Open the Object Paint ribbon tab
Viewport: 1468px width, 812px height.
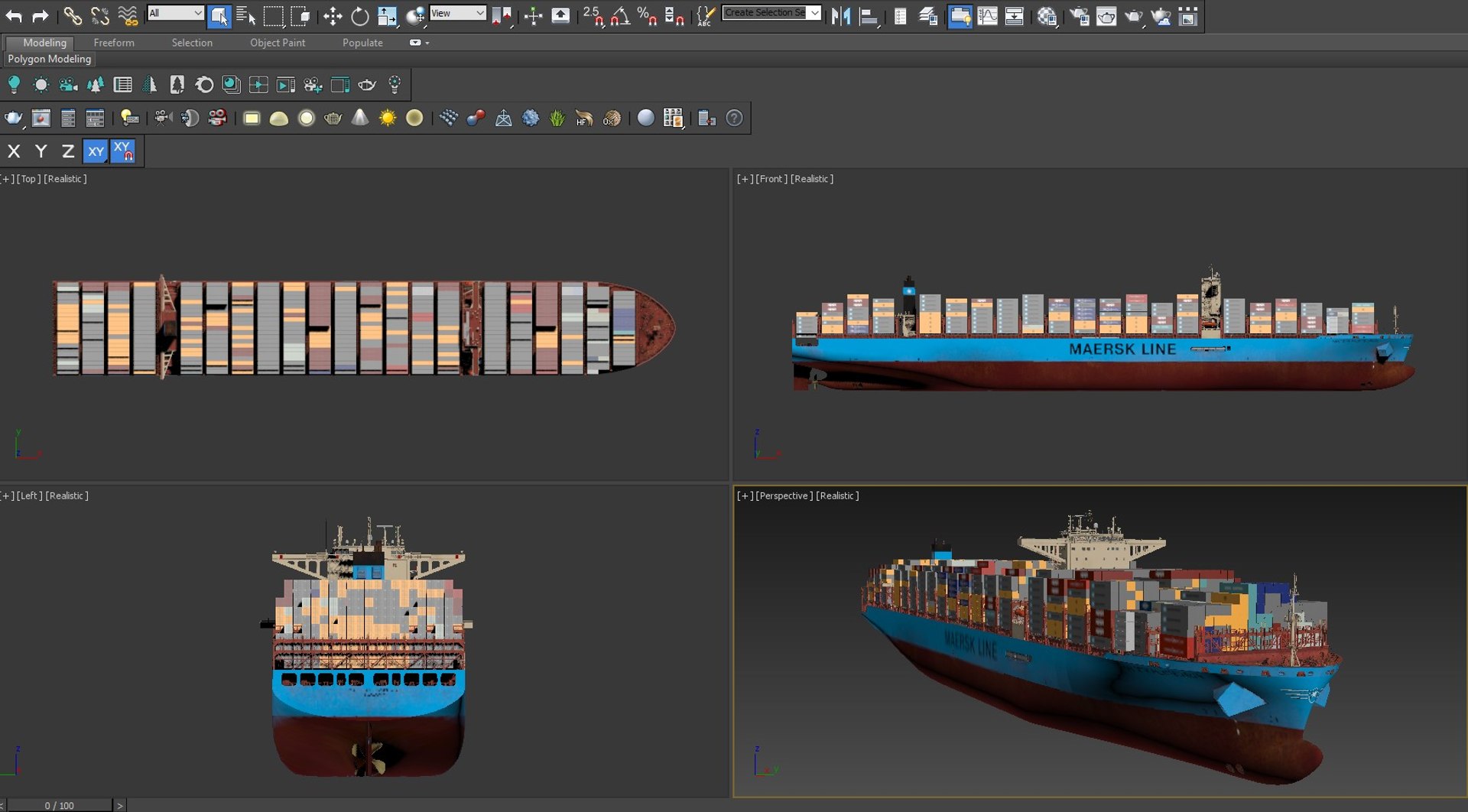pos(278,43)
